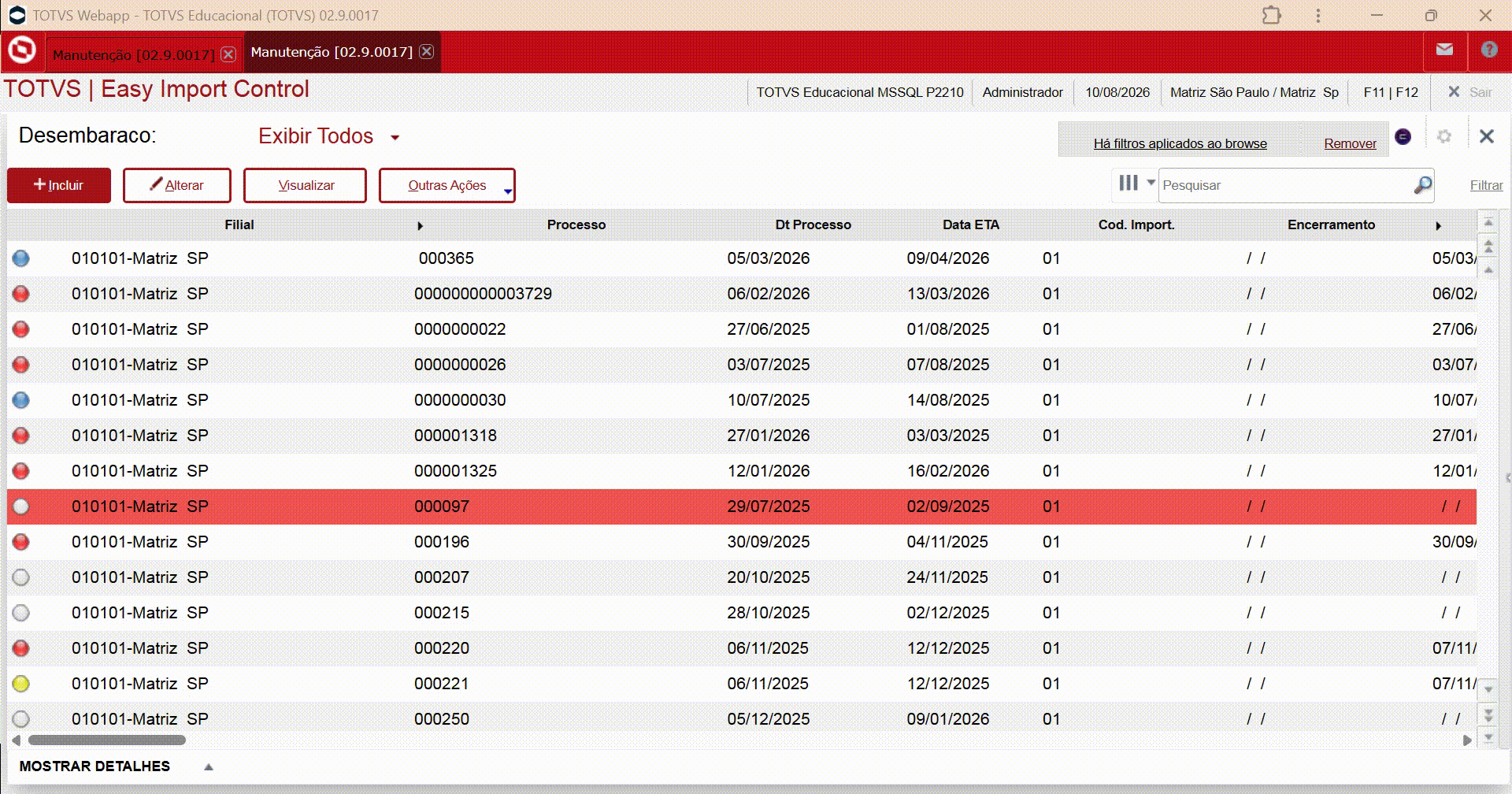Image resolution: width=1512 pixels, height=794 pixels.
Task: Click the yellow status icon for process 000221
Action: 21,684
